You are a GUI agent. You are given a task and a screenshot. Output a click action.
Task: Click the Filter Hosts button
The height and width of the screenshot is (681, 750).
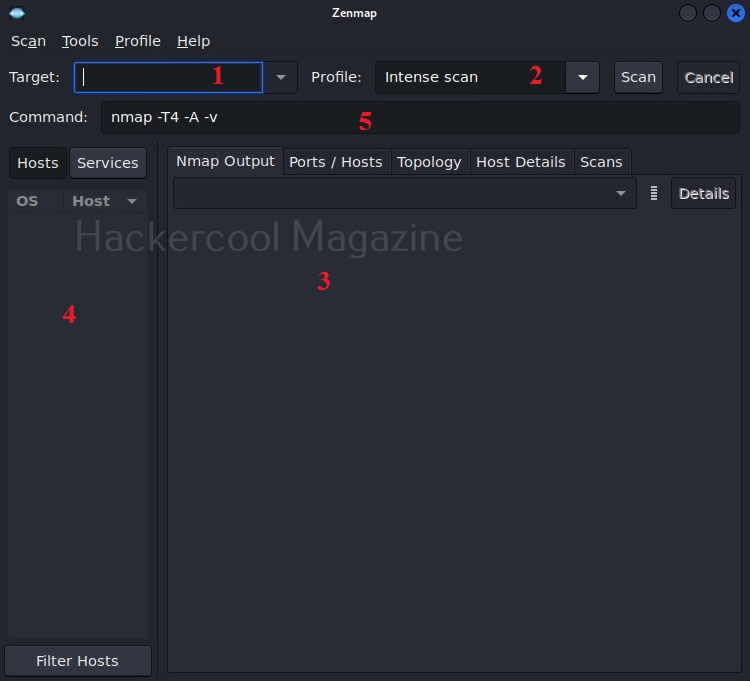pos(77,661)
